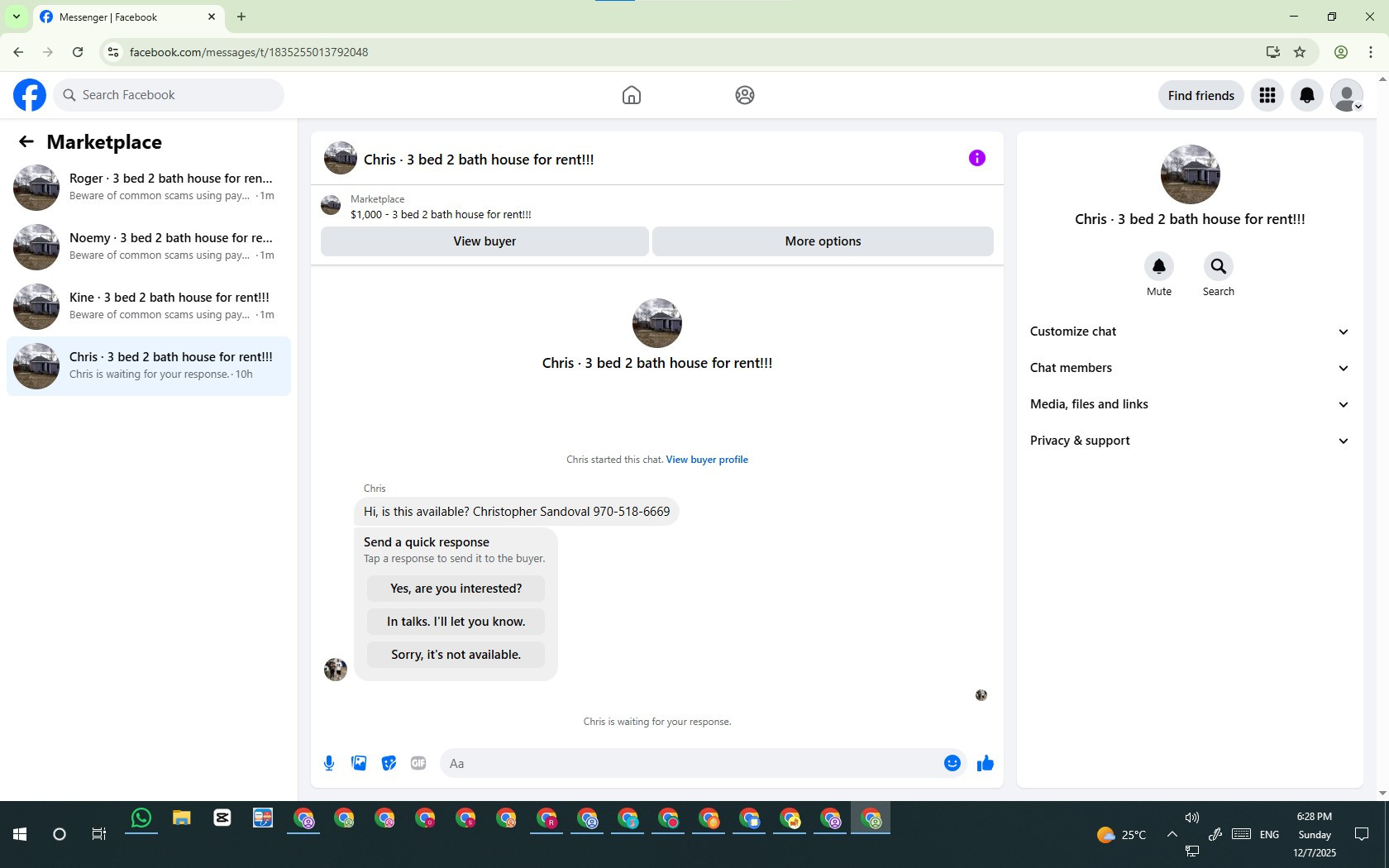Open Kine's house rental conversation

(x=149, y=307)
